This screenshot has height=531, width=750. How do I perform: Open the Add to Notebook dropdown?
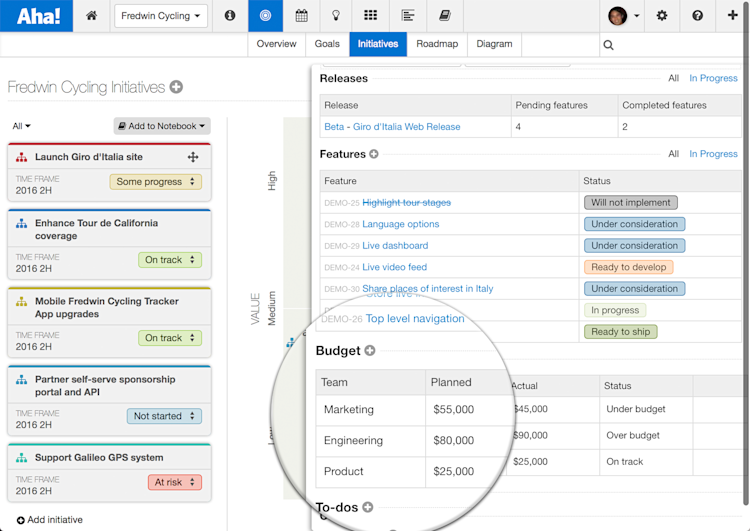(162, 126)
